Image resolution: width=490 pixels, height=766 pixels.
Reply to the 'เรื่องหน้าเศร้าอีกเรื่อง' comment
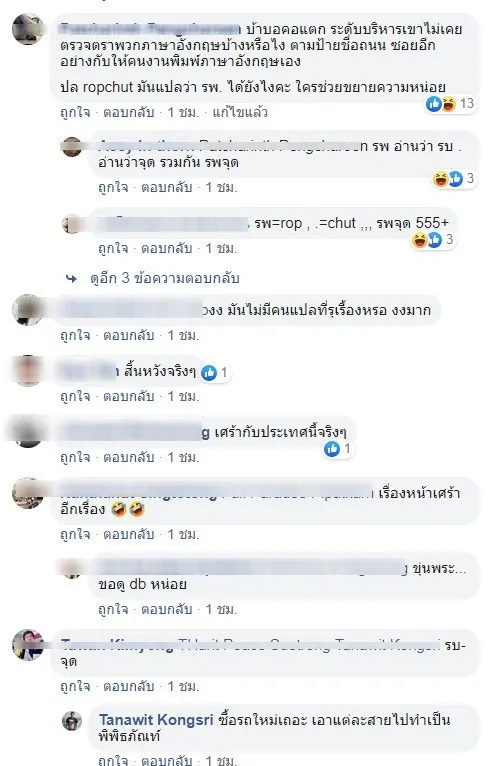128,534
